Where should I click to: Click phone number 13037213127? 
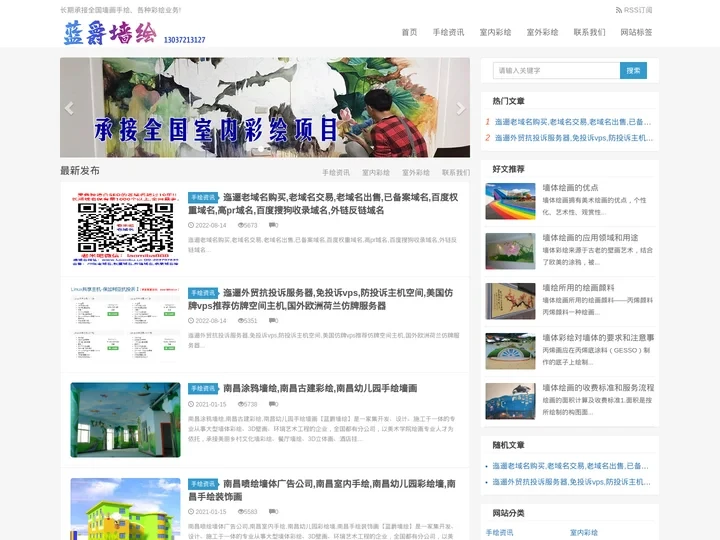click(x=185, y=40)
